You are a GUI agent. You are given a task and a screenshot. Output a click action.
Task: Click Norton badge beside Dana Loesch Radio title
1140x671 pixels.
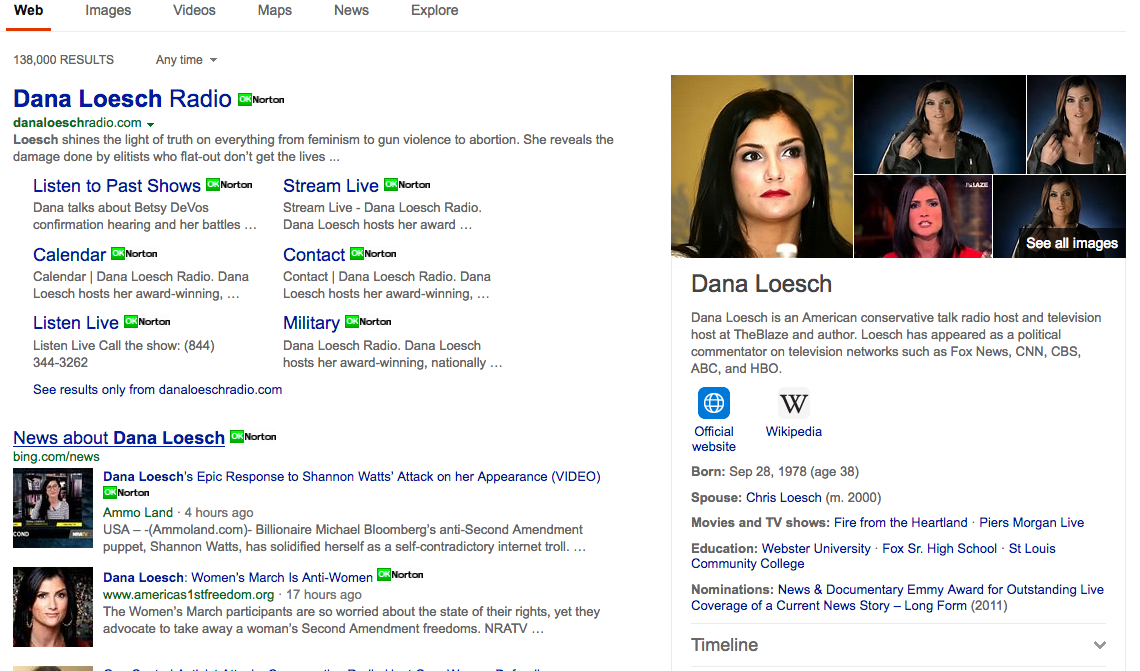click(x=261, y=100)
